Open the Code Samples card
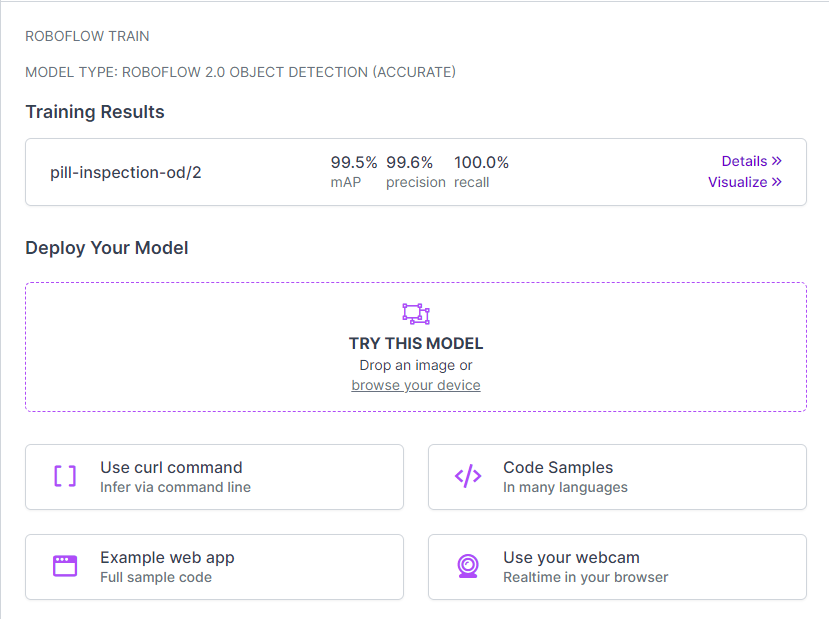This screenshot has width=829, height=619. (617, 477)
